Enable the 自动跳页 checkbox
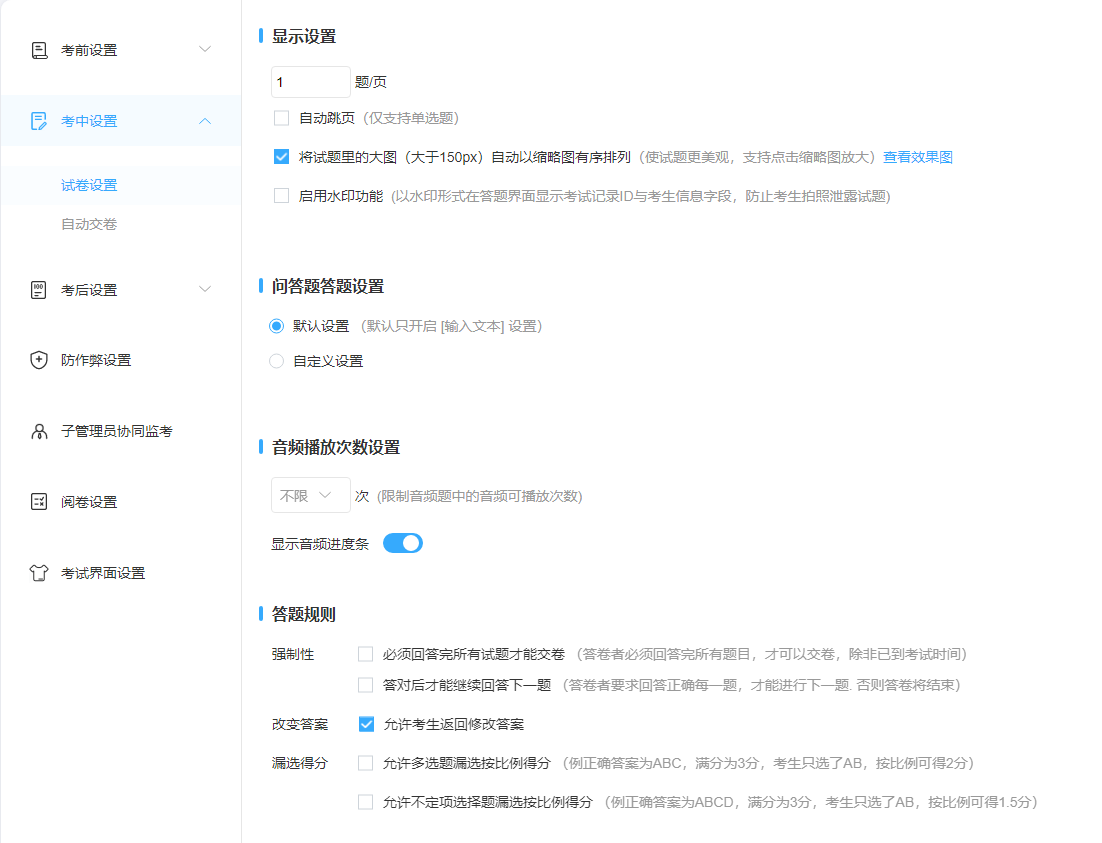Viewport: 1102px width, 843px height. 281,118
